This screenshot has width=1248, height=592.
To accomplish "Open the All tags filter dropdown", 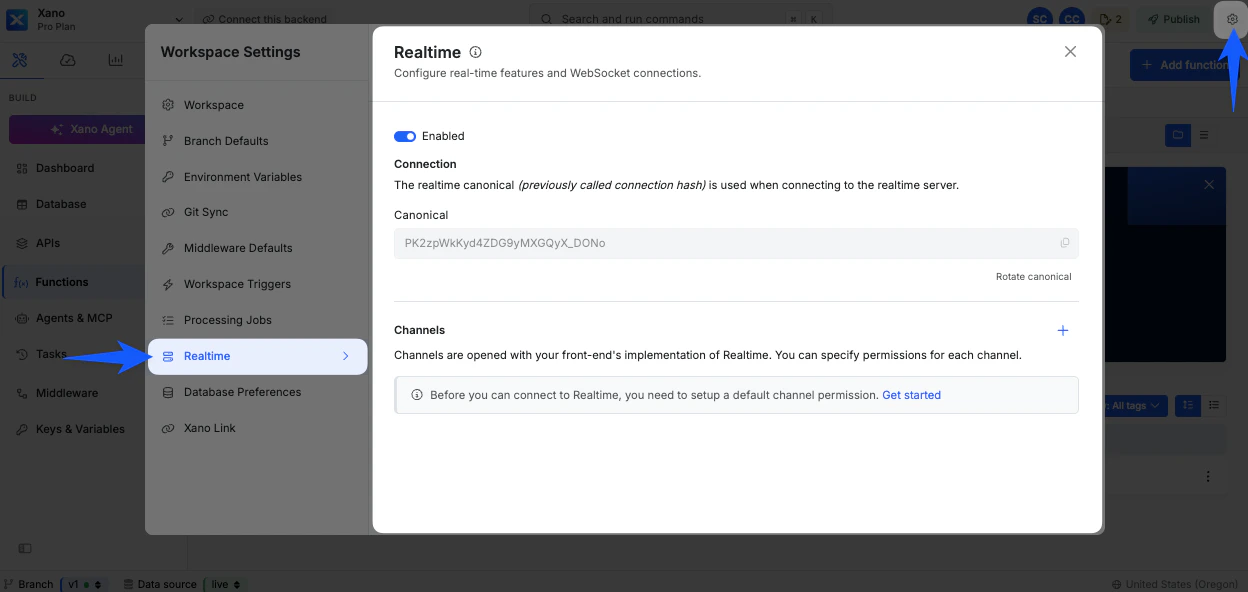I will 1136,405.
